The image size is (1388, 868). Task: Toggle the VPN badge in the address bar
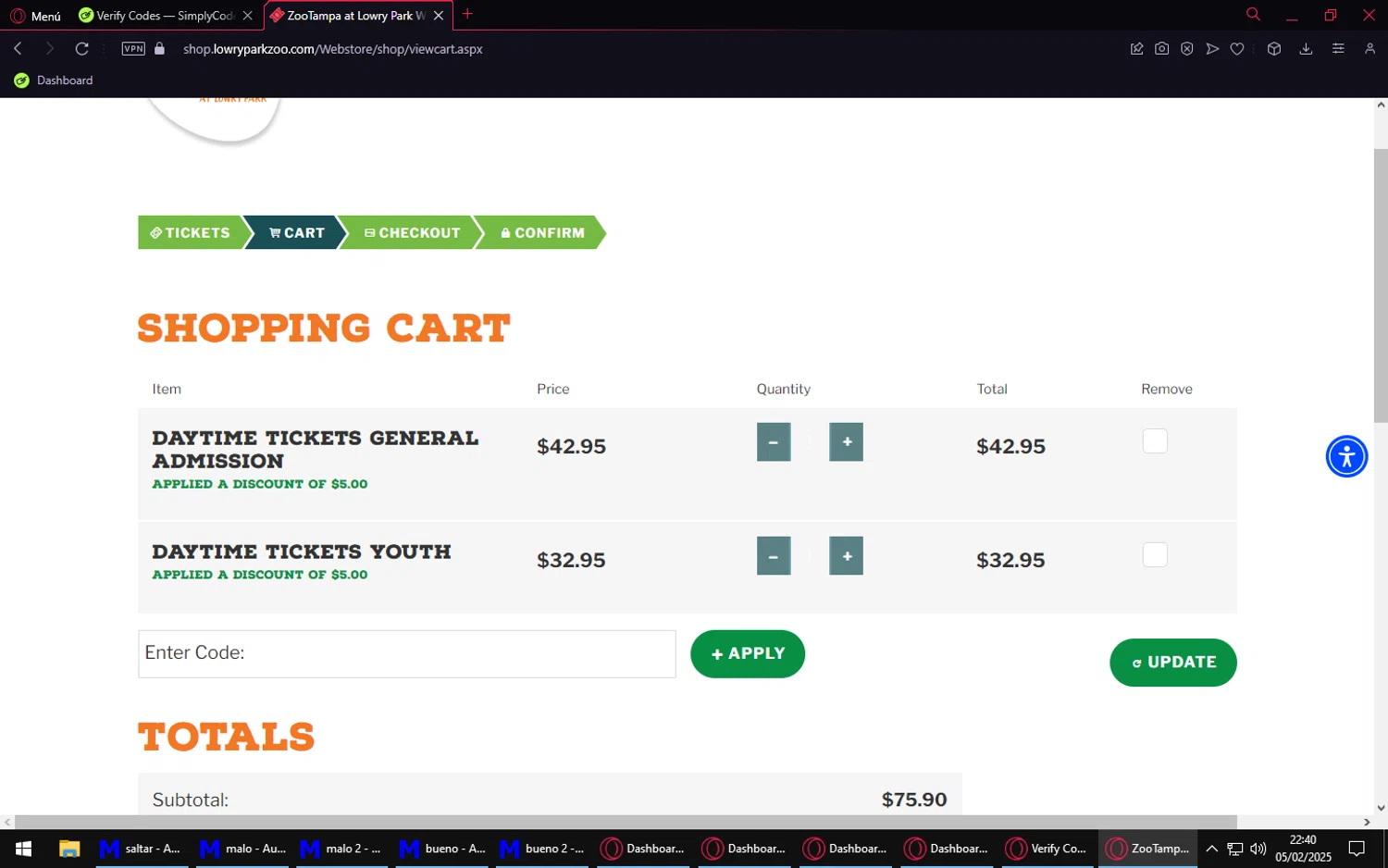pos(133,49)
